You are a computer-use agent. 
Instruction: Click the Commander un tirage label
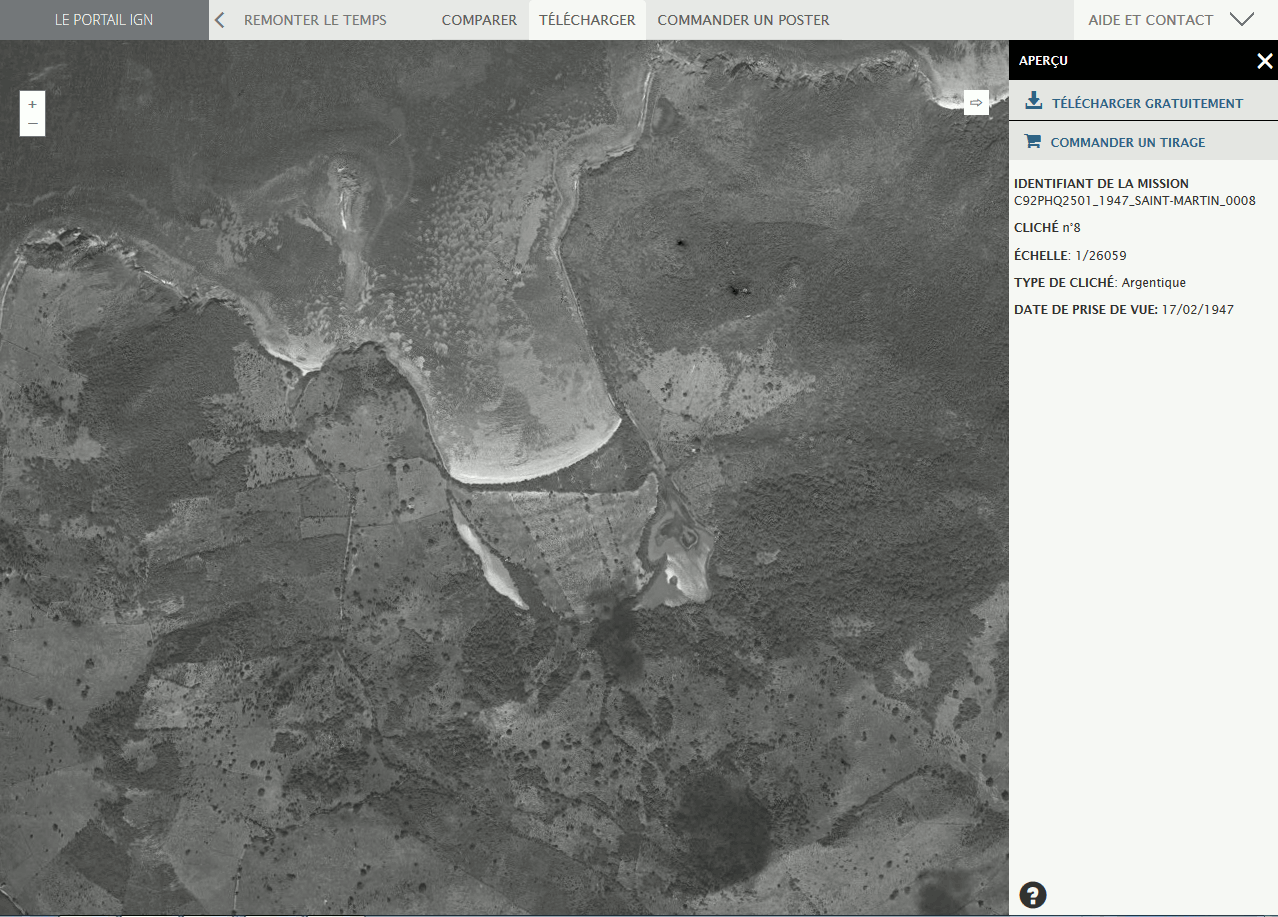tap(1127, 143)
